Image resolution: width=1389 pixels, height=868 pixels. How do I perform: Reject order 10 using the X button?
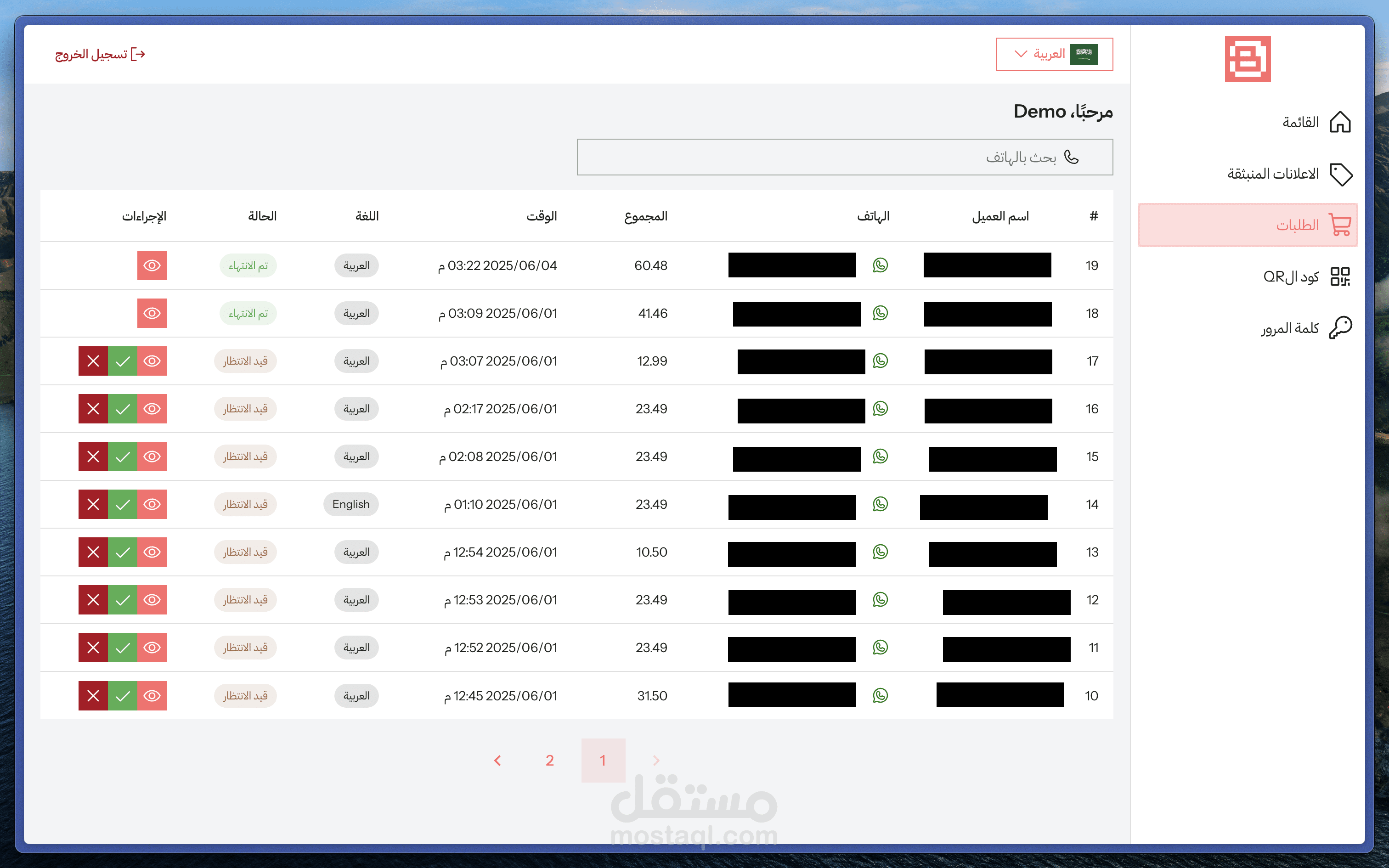[x=93, y=696]
